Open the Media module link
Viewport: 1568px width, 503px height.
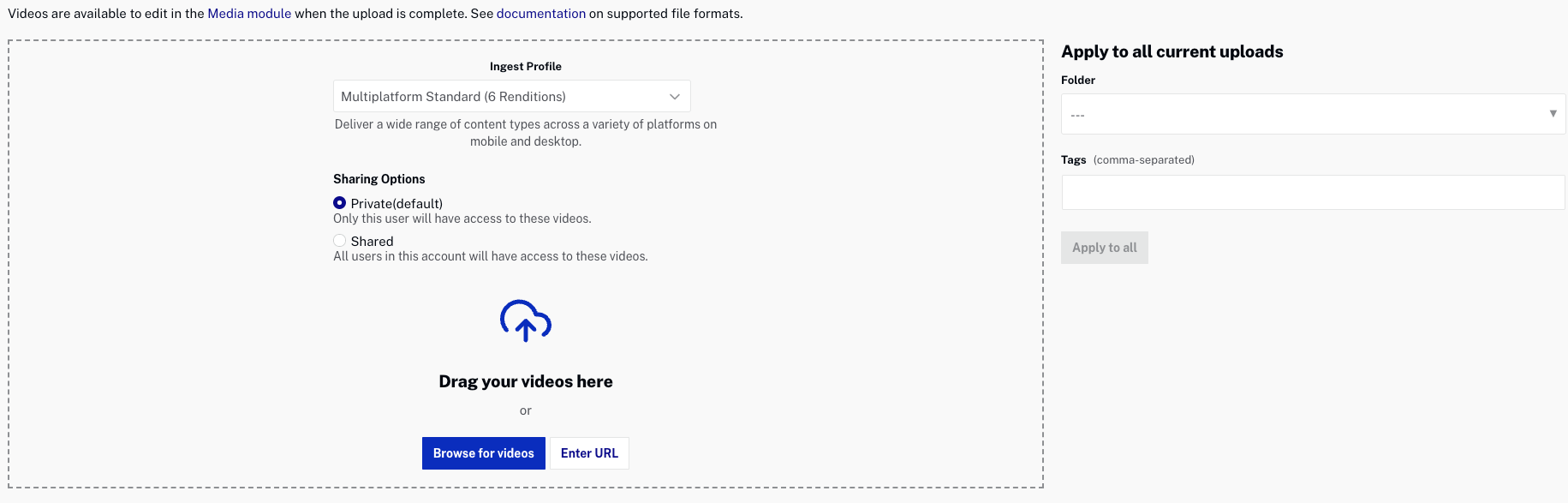click(249, 14)
